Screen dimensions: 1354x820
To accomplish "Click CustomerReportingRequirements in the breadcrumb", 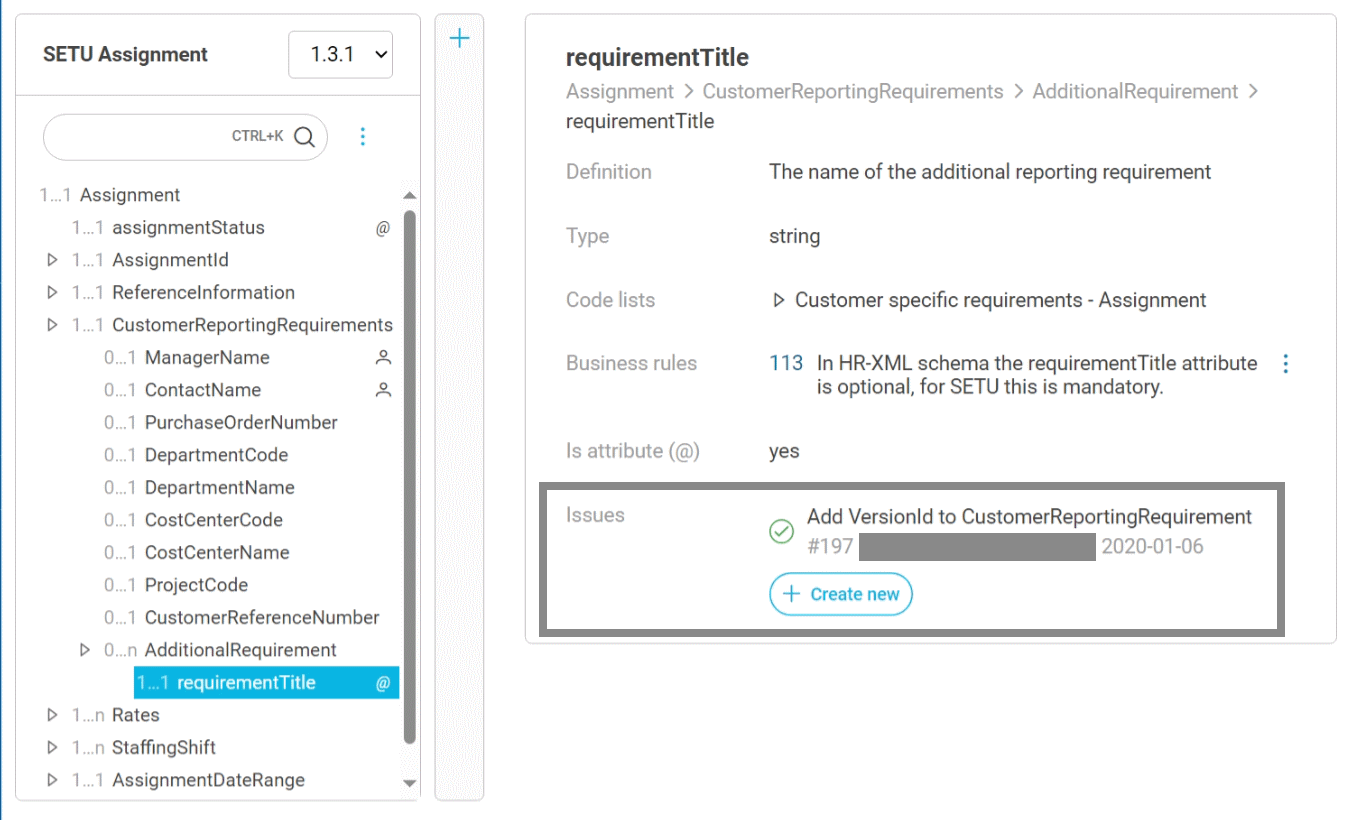I will pyautogui.click(x=853, y=92).
